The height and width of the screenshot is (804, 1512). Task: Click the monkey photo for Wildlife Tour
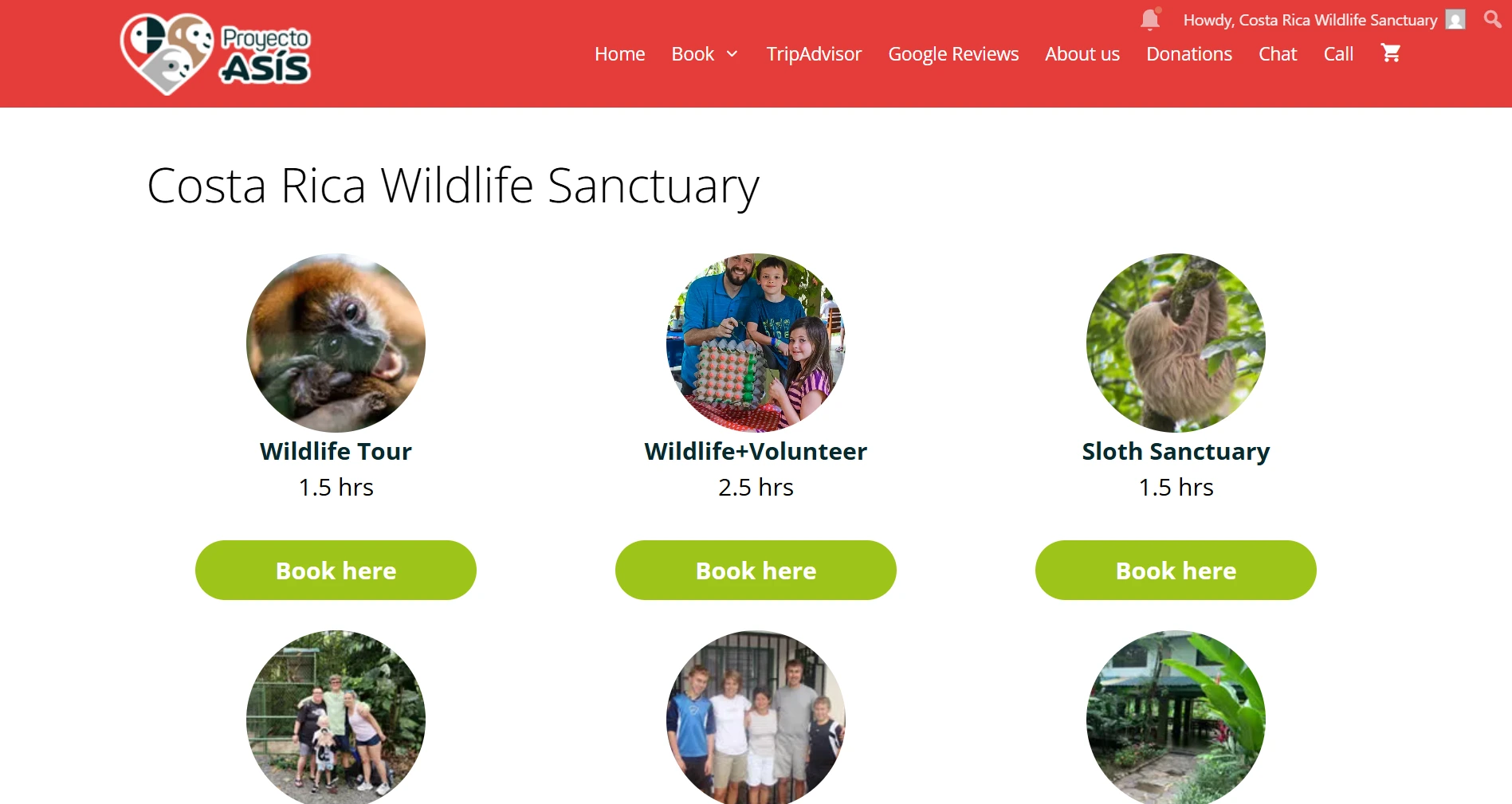336,343
